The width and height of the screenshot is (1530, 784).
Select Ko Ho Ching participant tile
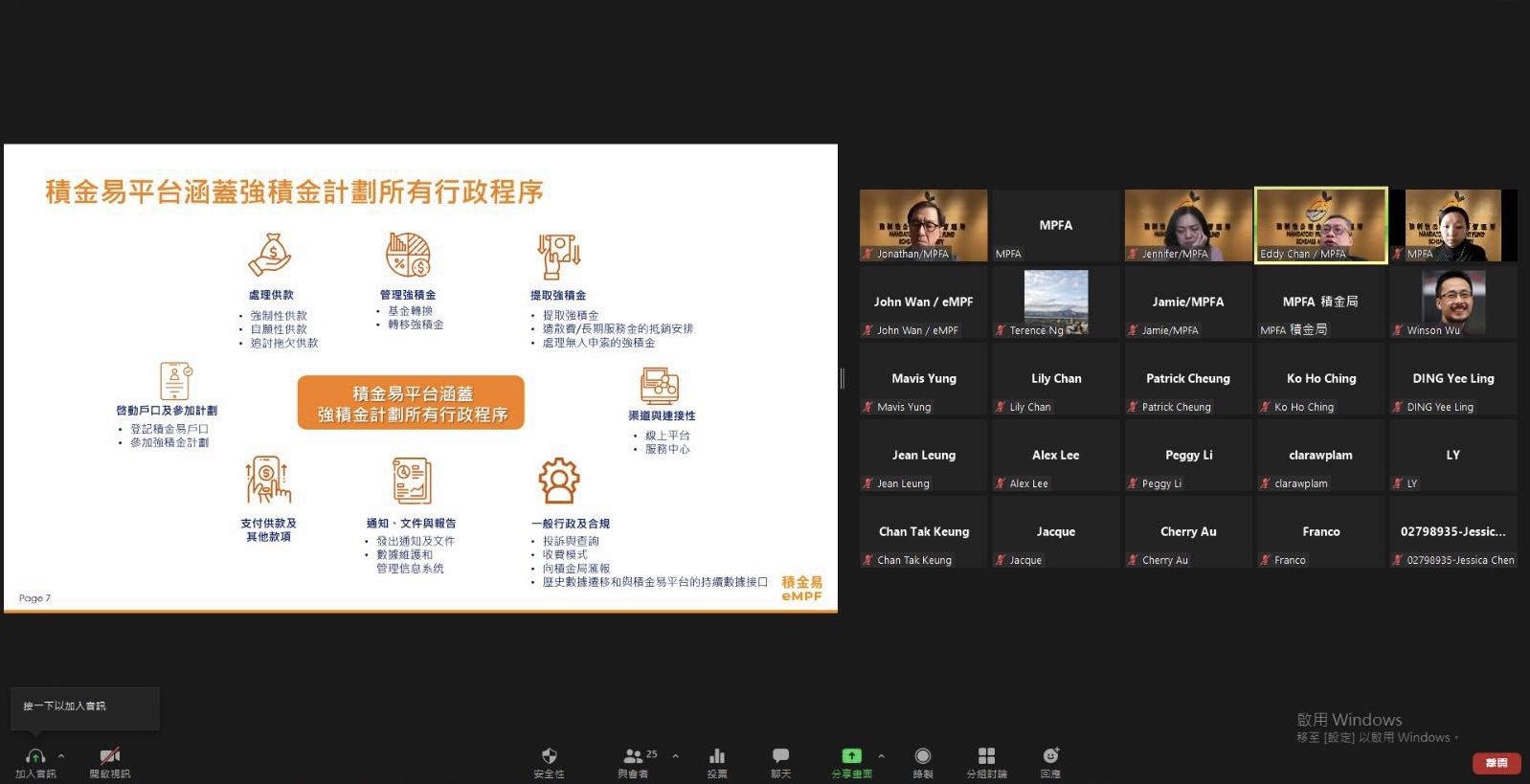tap(1321, 378)
